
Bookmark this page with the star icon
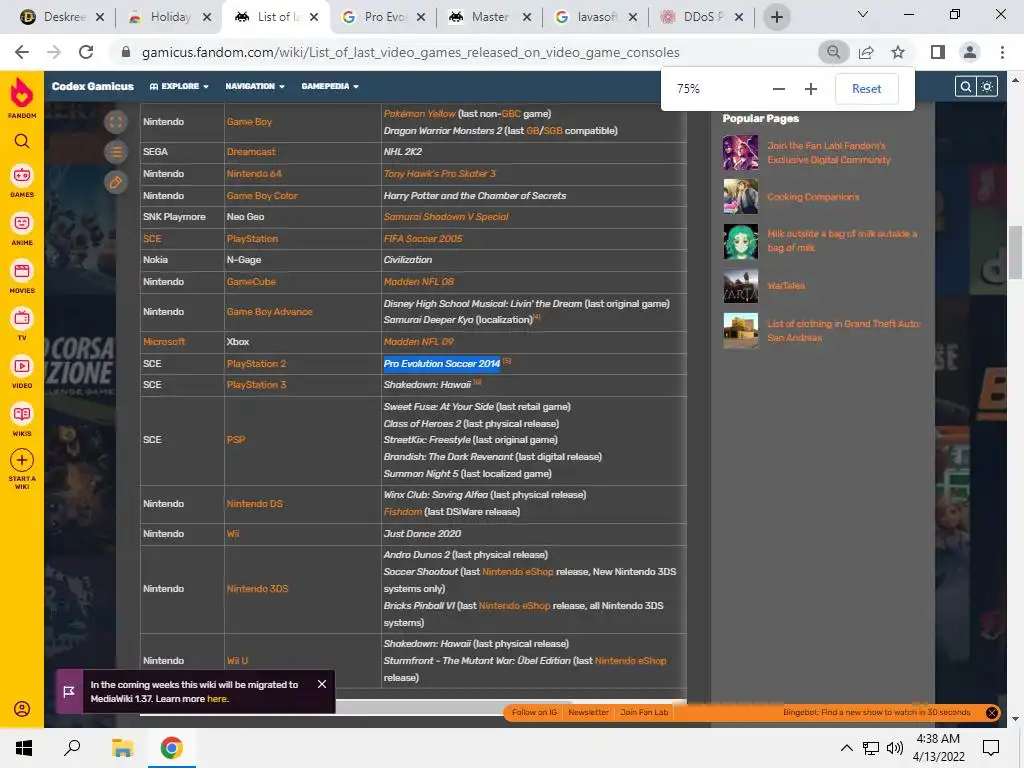(x=898, y=52)
